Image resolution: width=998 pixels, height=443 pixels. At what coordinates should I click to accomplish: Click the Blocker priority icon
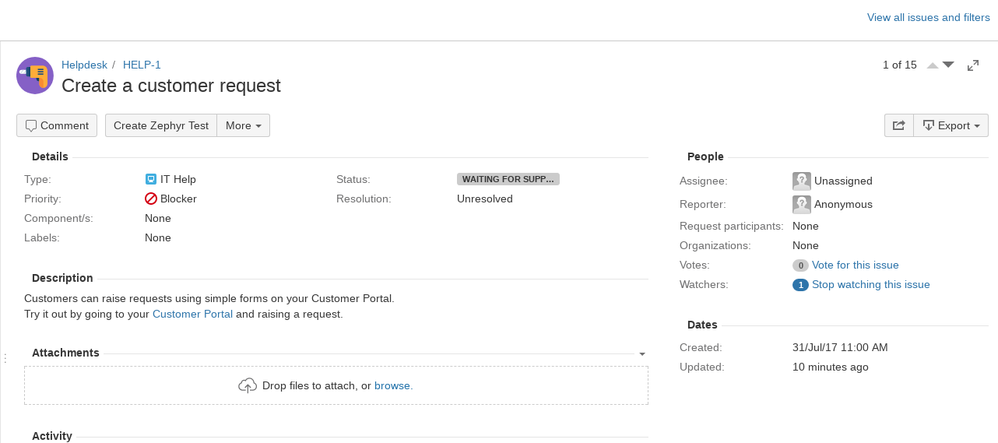pos(151,199)
